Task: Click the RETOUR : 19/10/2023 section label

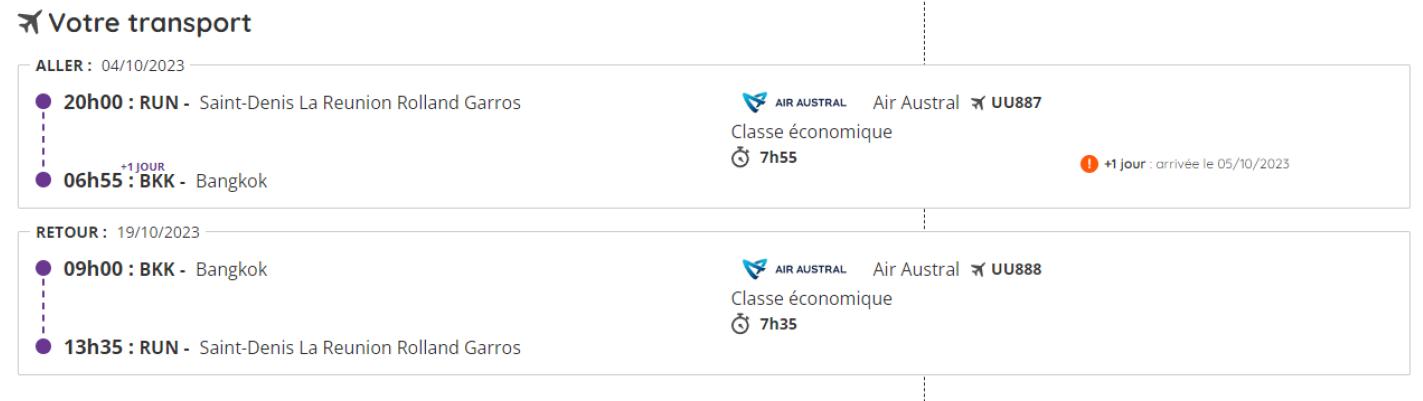Action: click(111, 233)
